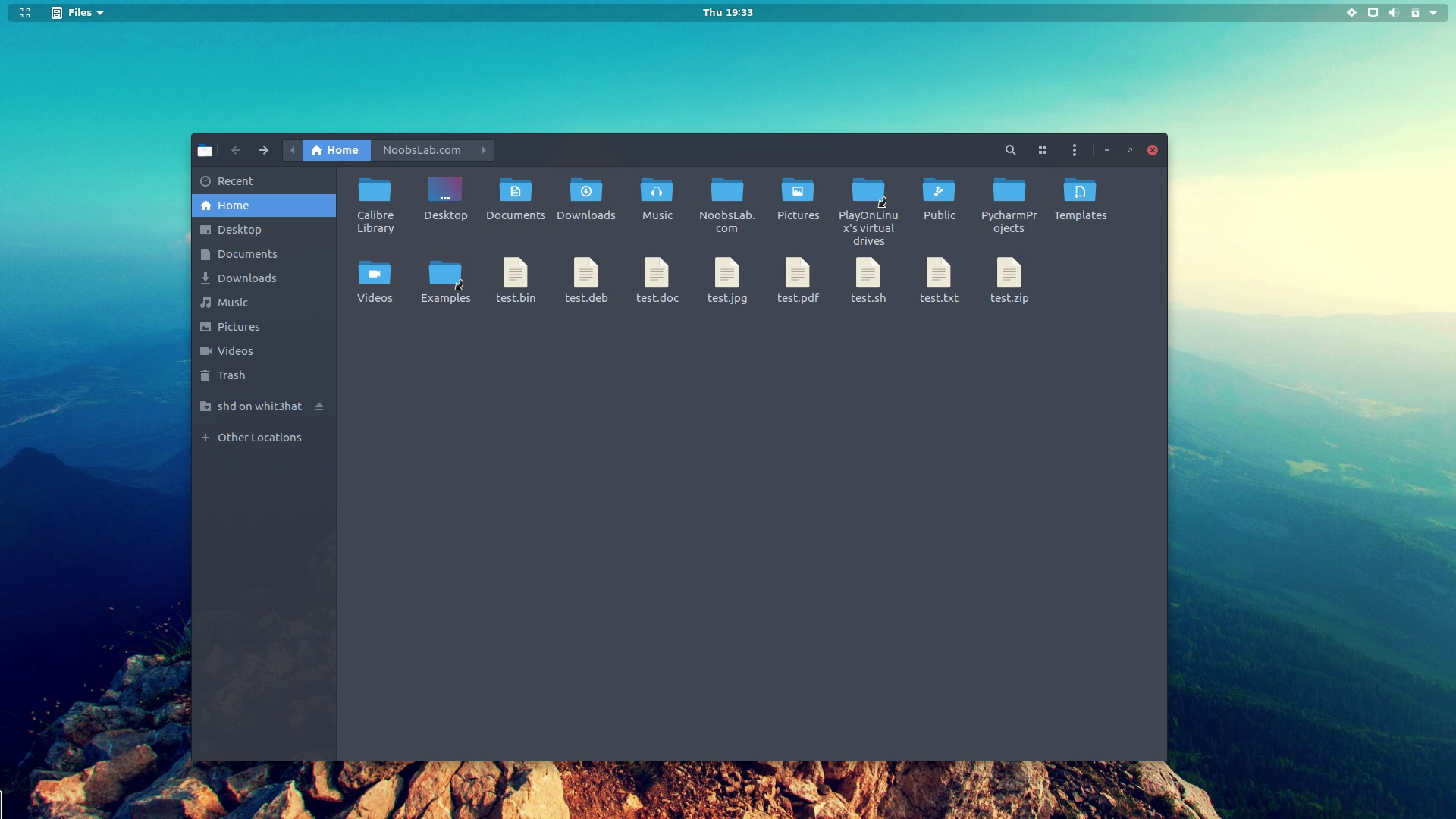Select the NoobsLab.com pathbar tab

coord(422,150)
